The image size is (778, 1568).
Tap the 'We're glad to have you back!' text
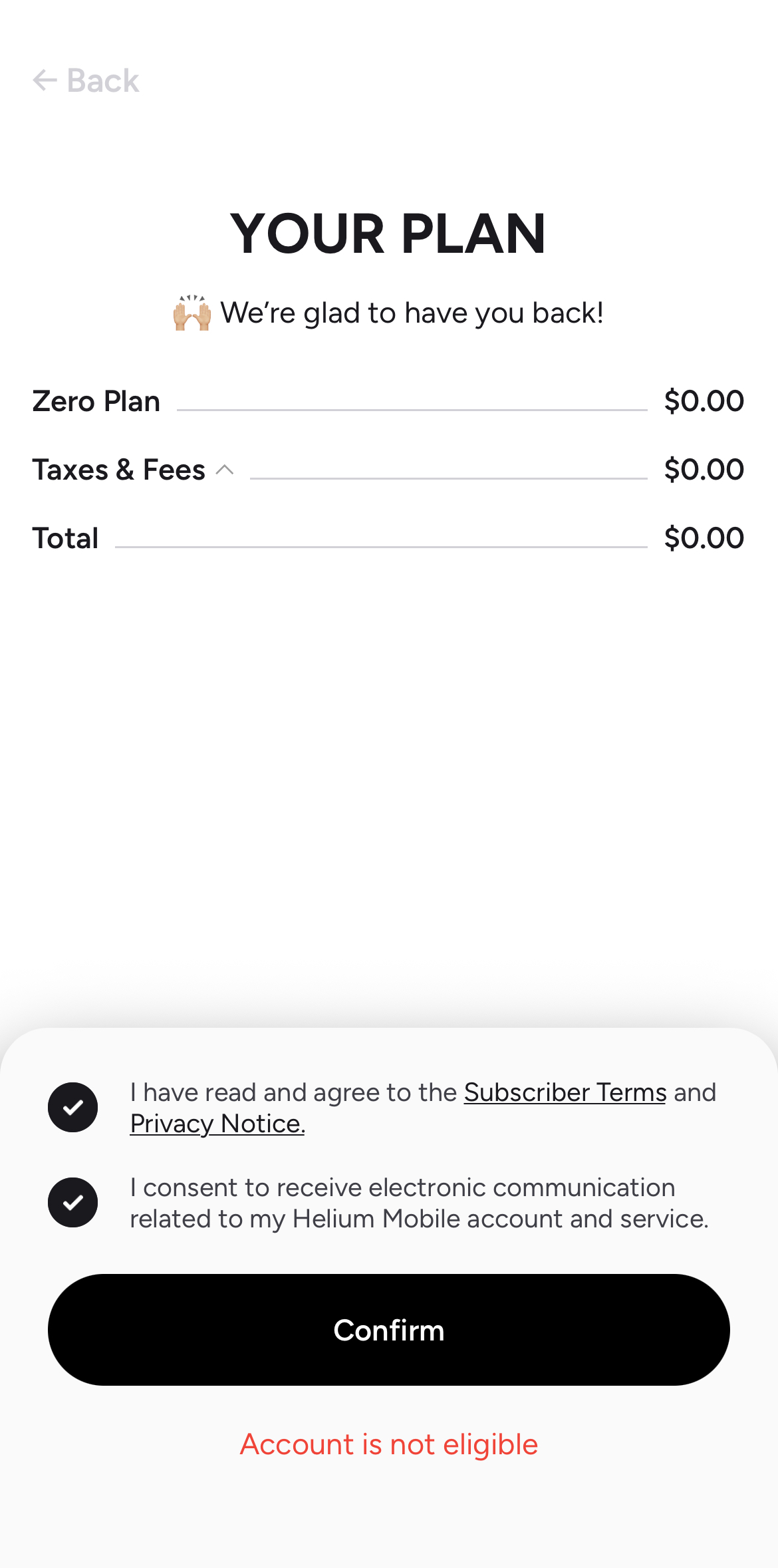(x=412, y=313)
